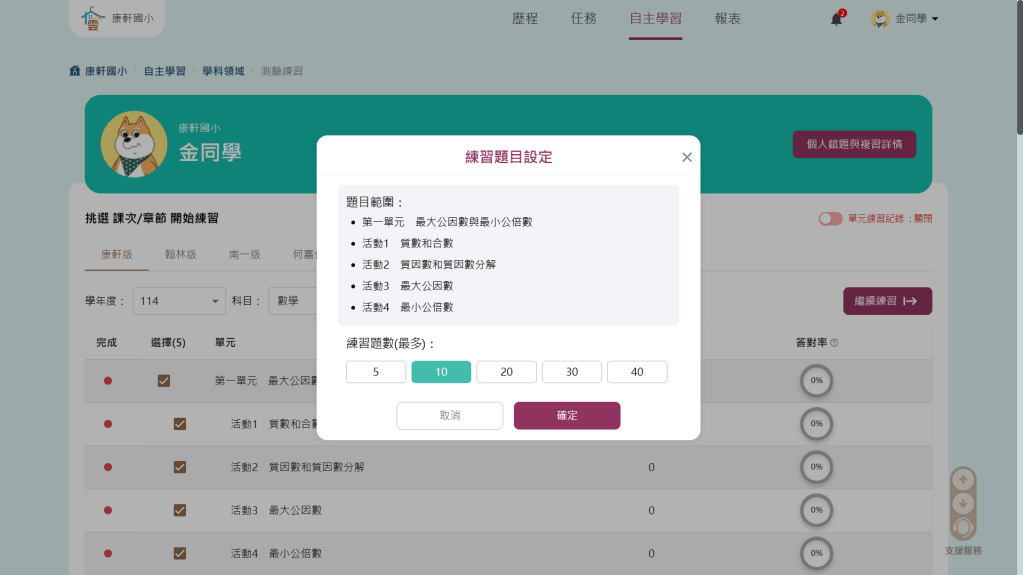
Task: Uncheck the 活動4 最小公倍數 checkbox
Action: point(179,553)
